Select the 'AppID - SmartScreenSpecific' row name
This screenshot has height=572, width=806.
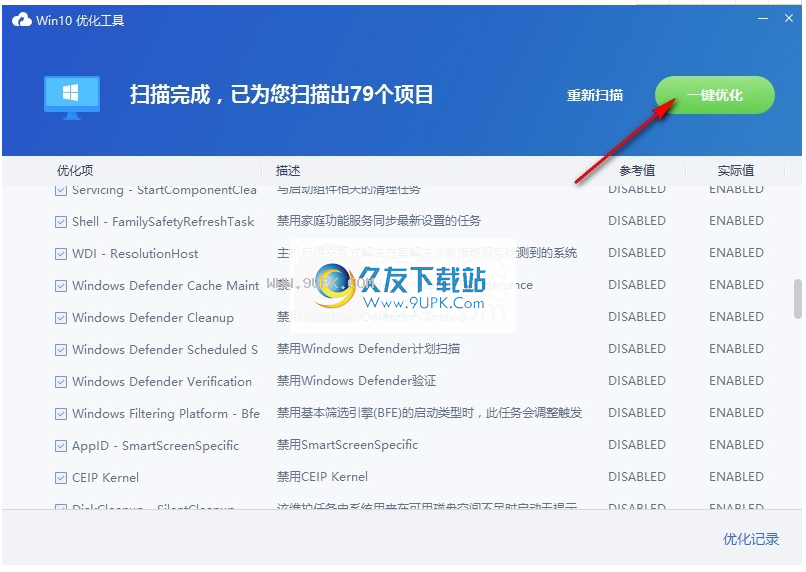[x=156, y=446]
